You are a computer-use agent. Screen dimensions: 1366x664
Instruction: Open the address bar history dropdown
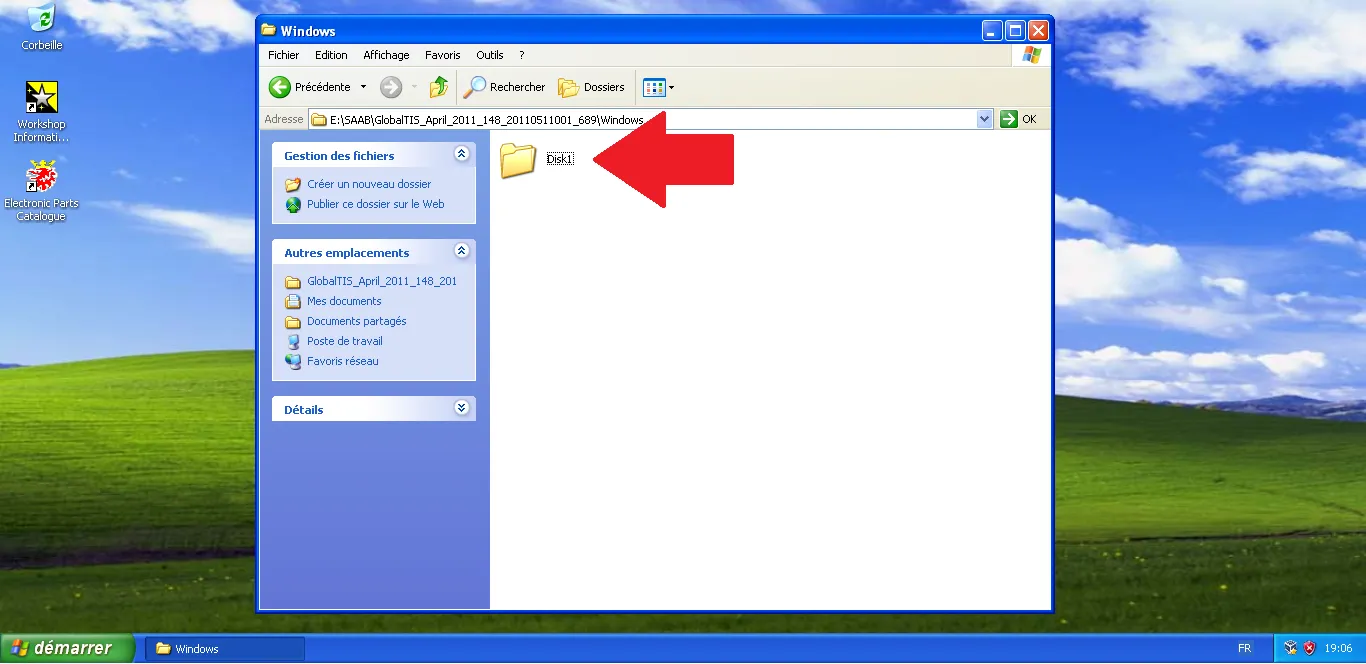pos(986,118)
